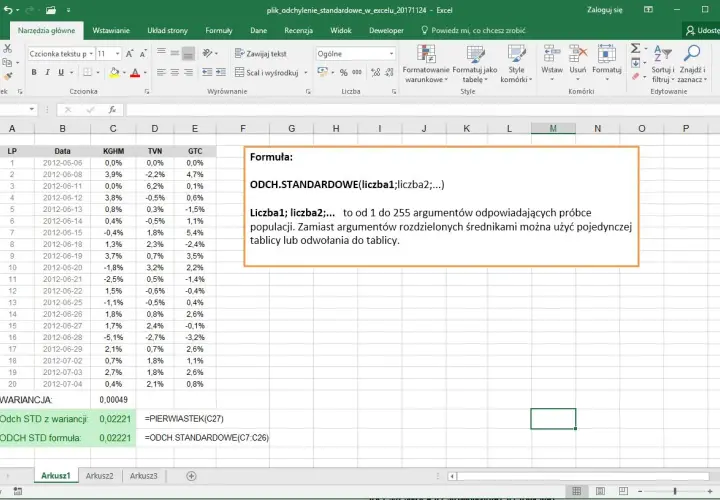
Task: Open Style komórki gallery
Action: click(x=516, y=64)
